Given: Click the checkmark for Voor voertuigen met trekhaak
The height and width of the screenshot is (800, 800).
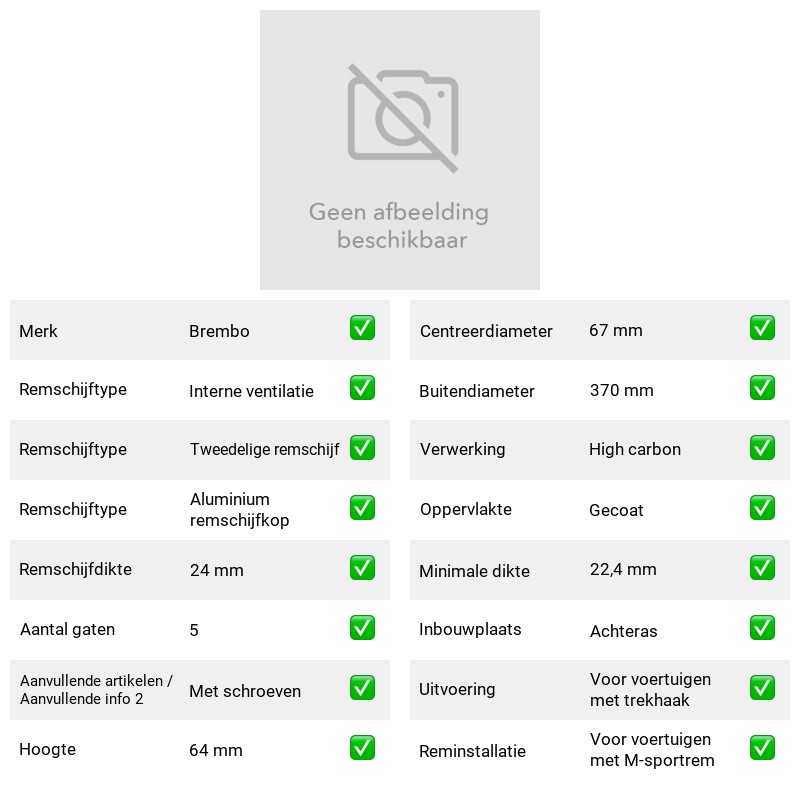Looking at the screenshot, I should pos(762,688).
